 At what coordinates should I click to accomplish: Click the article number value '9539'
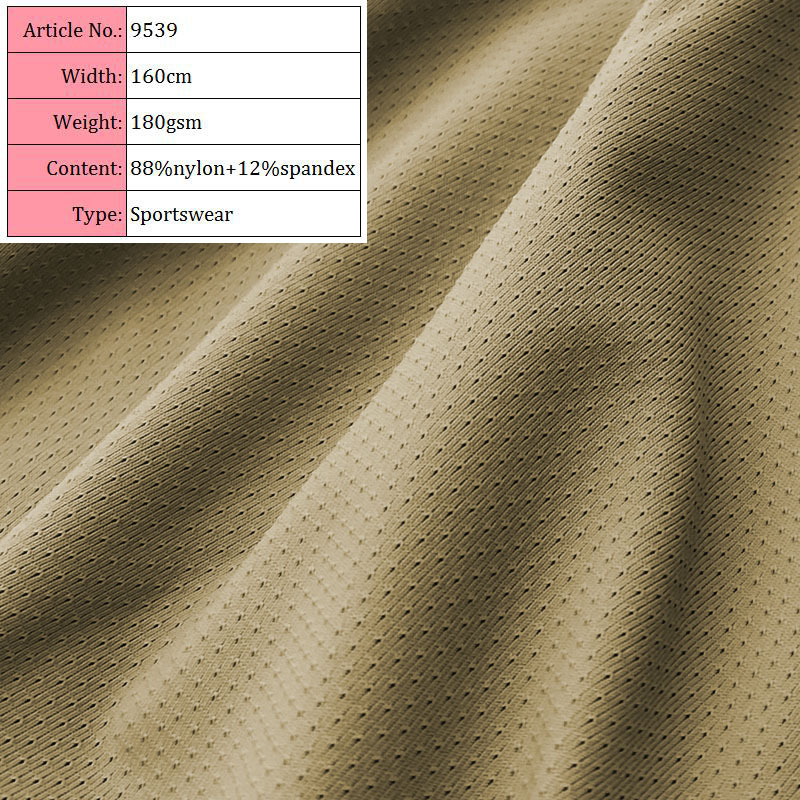point(154,30)
